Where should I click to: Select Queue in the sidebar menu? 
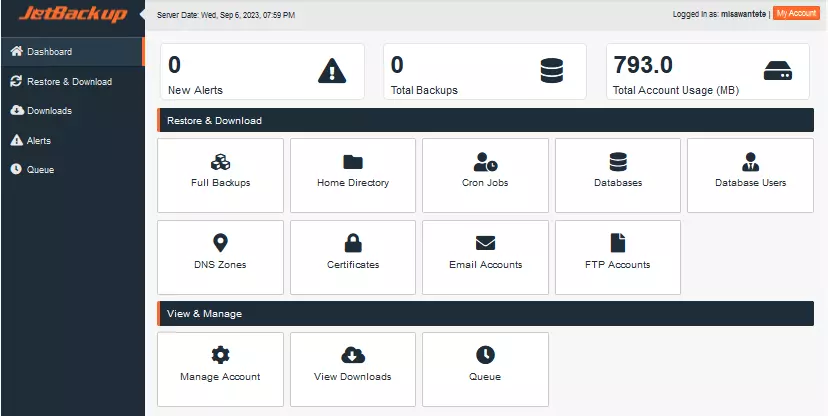pos(40,169)
